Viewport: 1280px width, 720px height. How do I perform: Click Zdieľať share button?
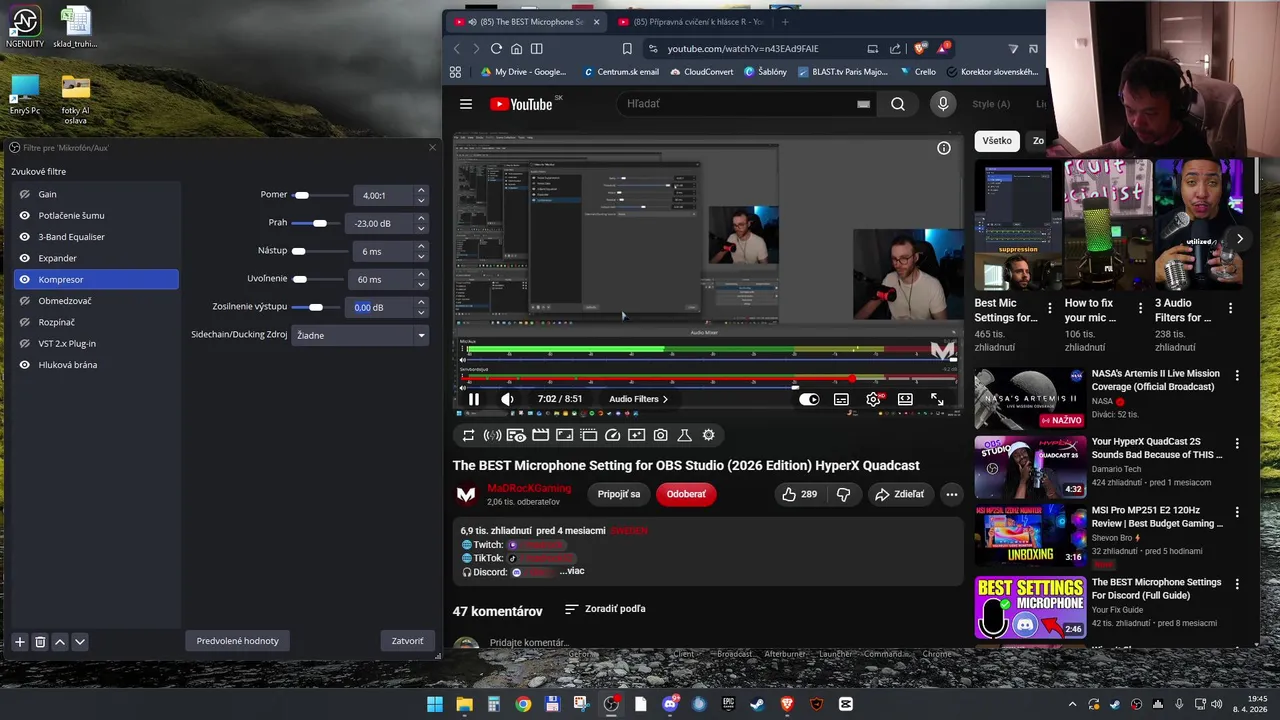point(900,494)
